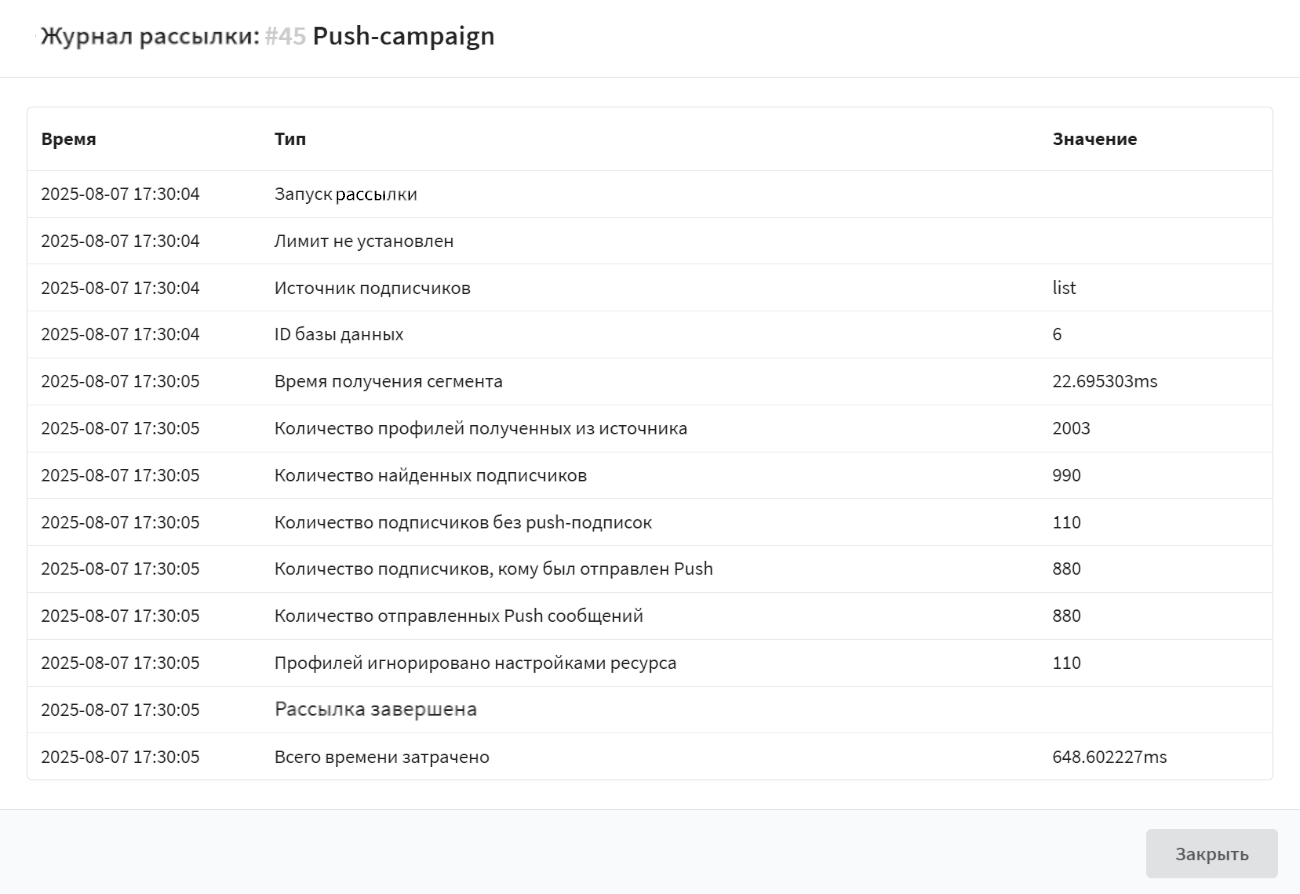Select the ID базы данных row
The height and width of the screenshot is (894, 1300).
tap(339, 335)
